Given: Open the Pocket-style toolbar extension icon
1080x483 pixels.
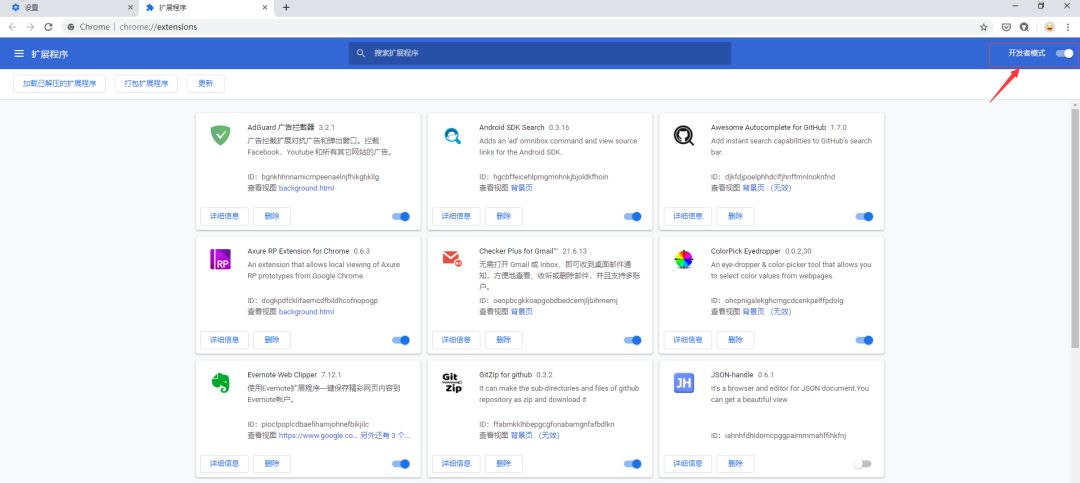Looking at the screenshot, I should [1006, 27].
